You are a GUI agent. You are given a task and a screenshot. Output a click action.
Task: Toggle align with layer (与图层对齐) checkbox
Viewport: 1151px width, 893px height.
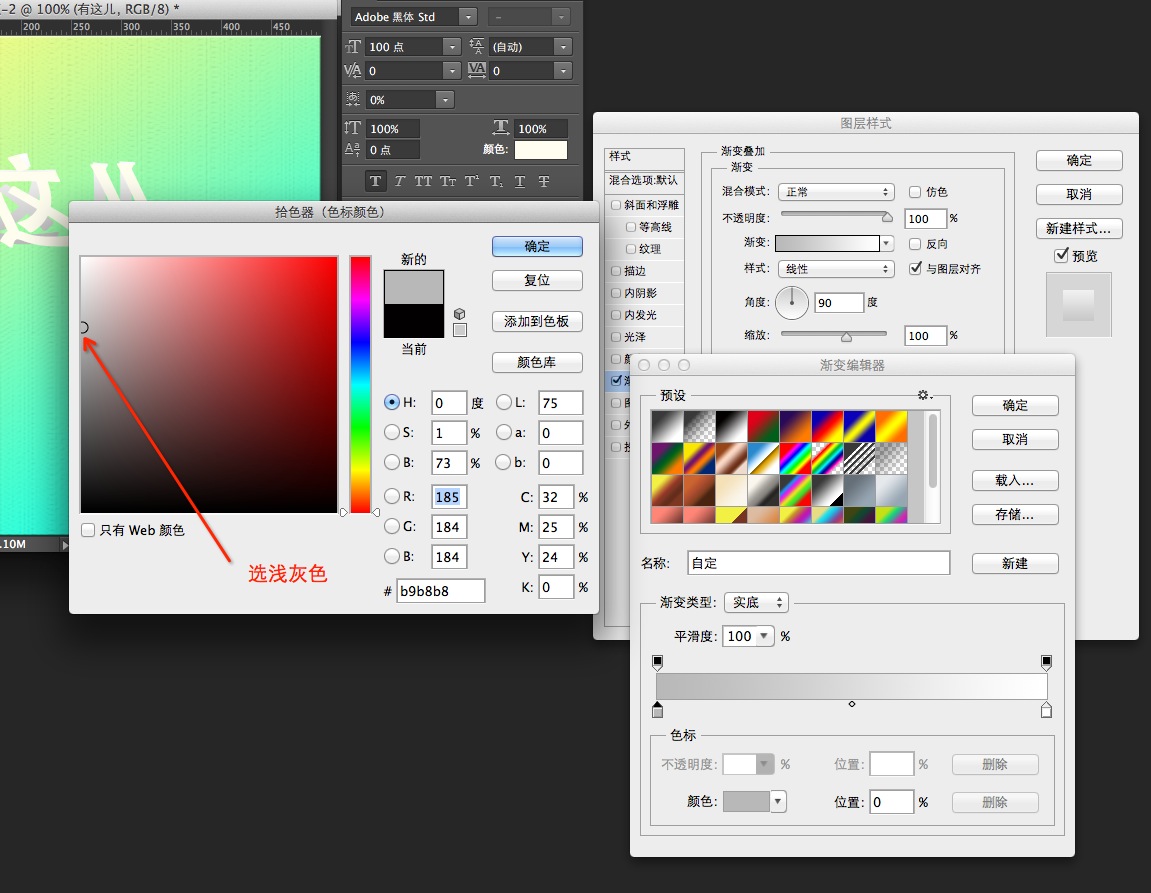pos(915,269)
